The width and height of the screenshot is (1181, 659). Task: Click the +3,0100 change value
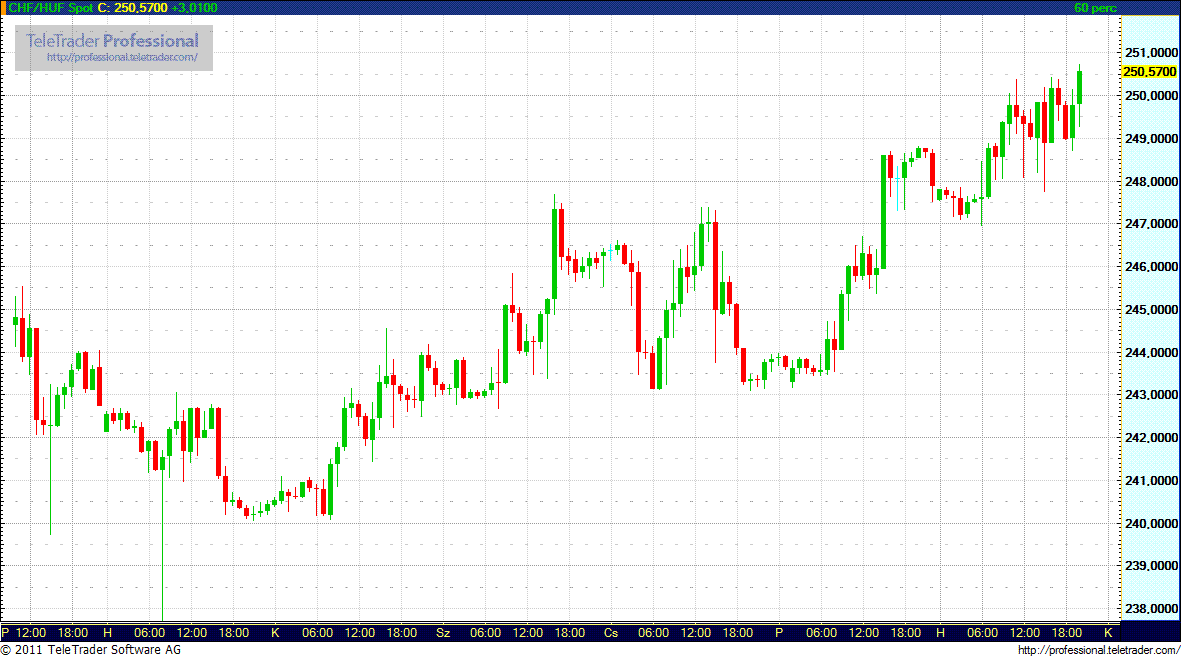click(193, 7)
